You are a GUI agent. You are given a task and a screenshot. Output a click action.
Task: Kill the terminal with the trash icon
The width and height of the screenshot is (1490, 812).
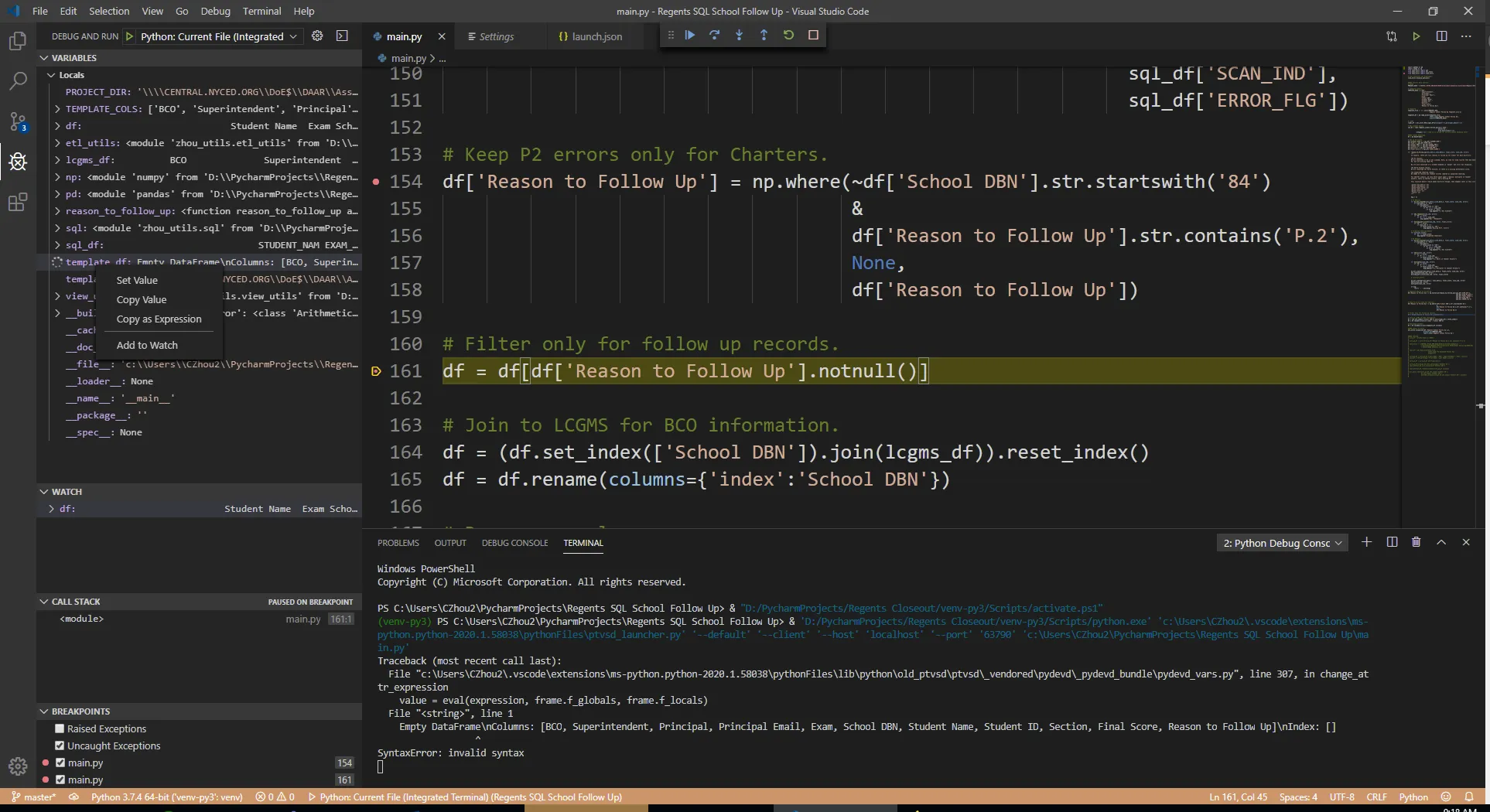(1416, 542)
